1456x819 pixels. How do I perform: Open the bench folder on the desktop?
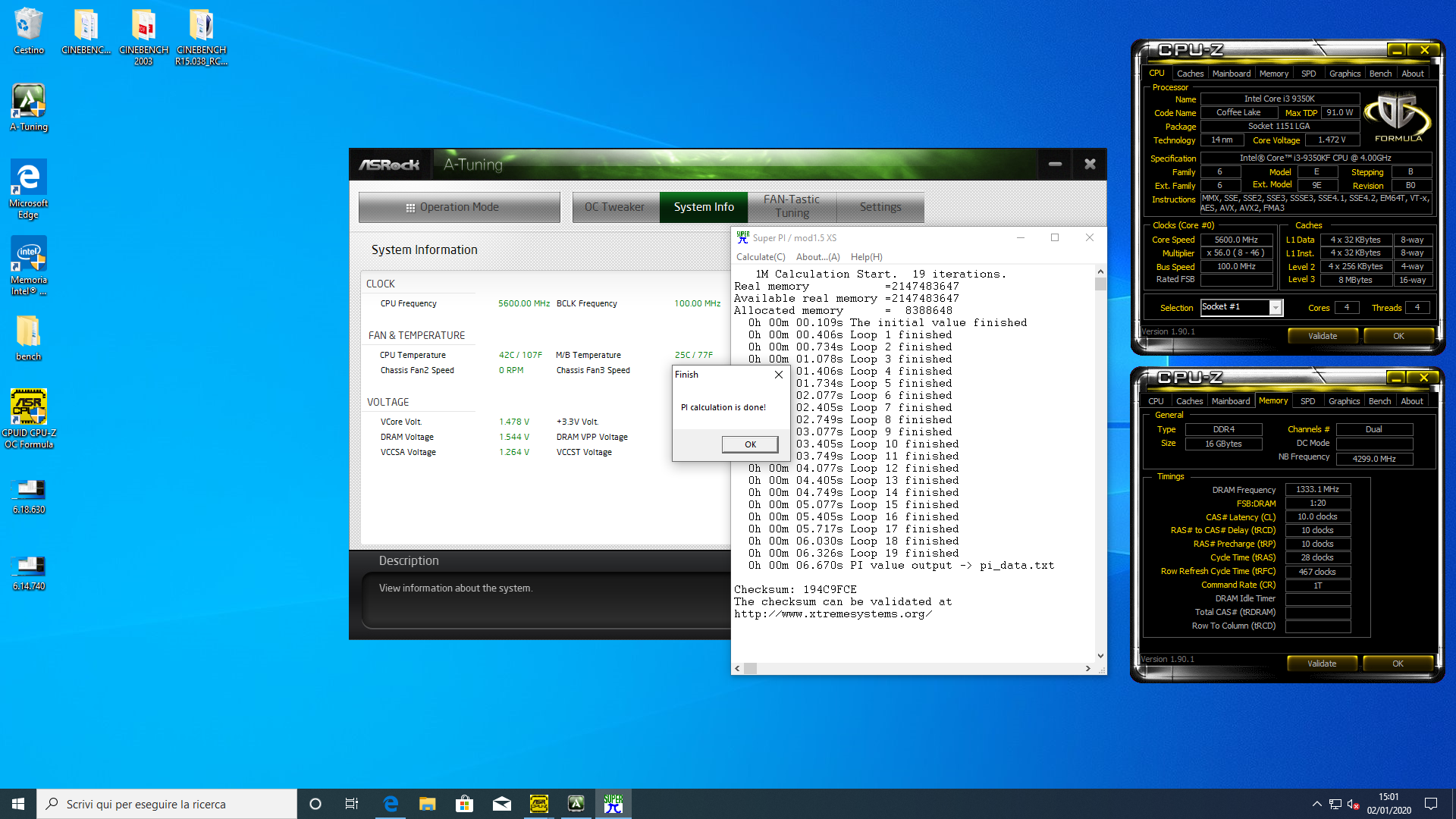(x=29, y=338)
